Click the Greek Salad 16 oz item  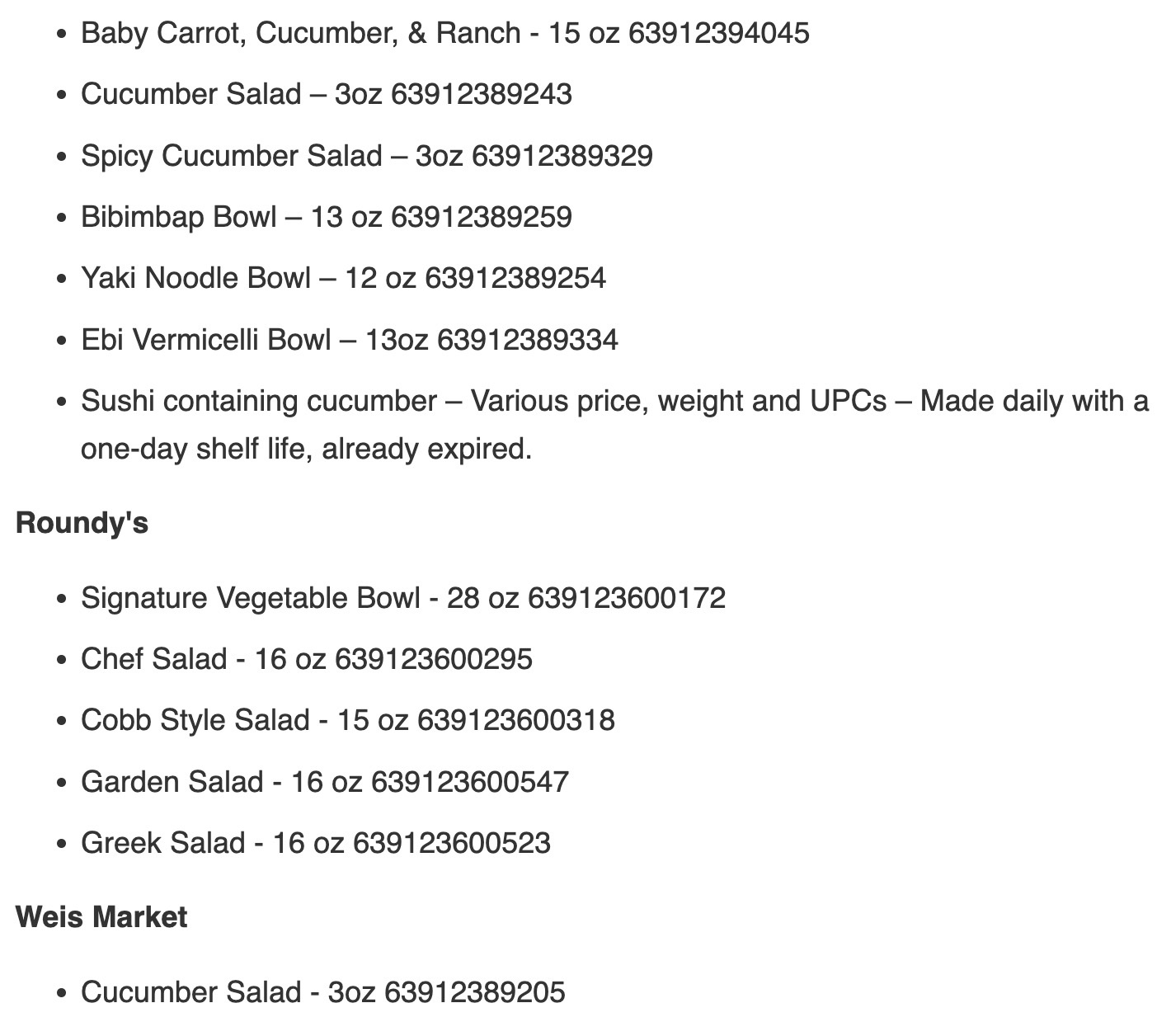click(316, 843)
